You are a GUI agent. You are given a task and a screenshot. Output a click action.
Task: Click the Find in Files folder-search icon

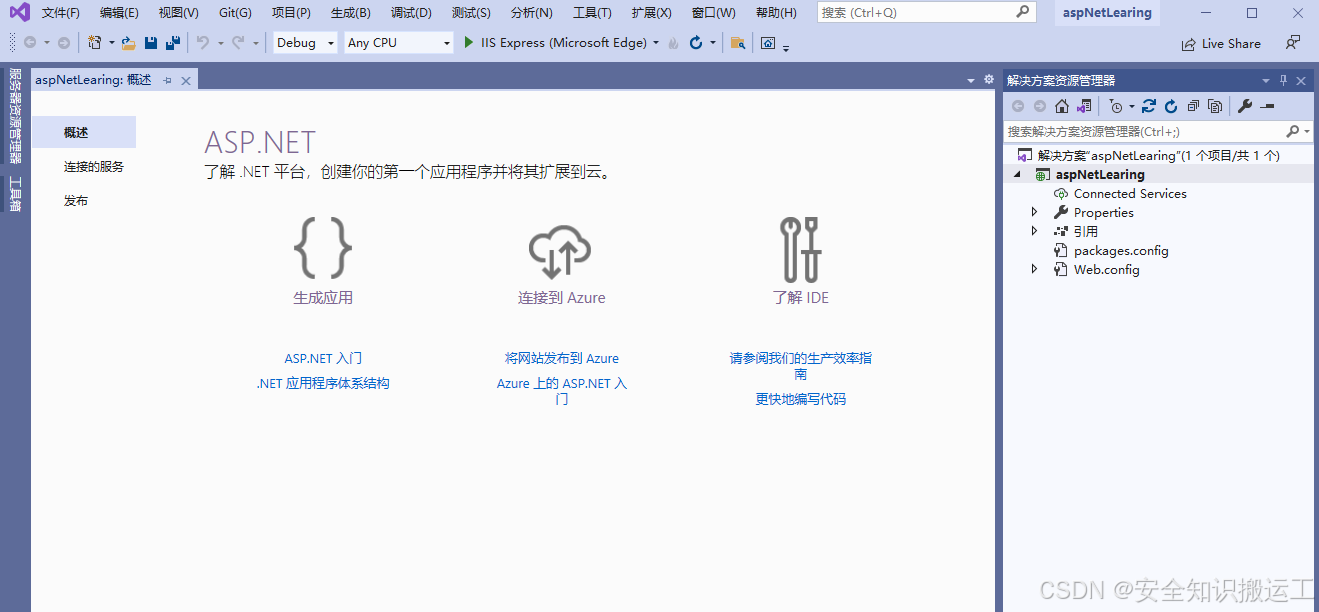coord(738,43)
